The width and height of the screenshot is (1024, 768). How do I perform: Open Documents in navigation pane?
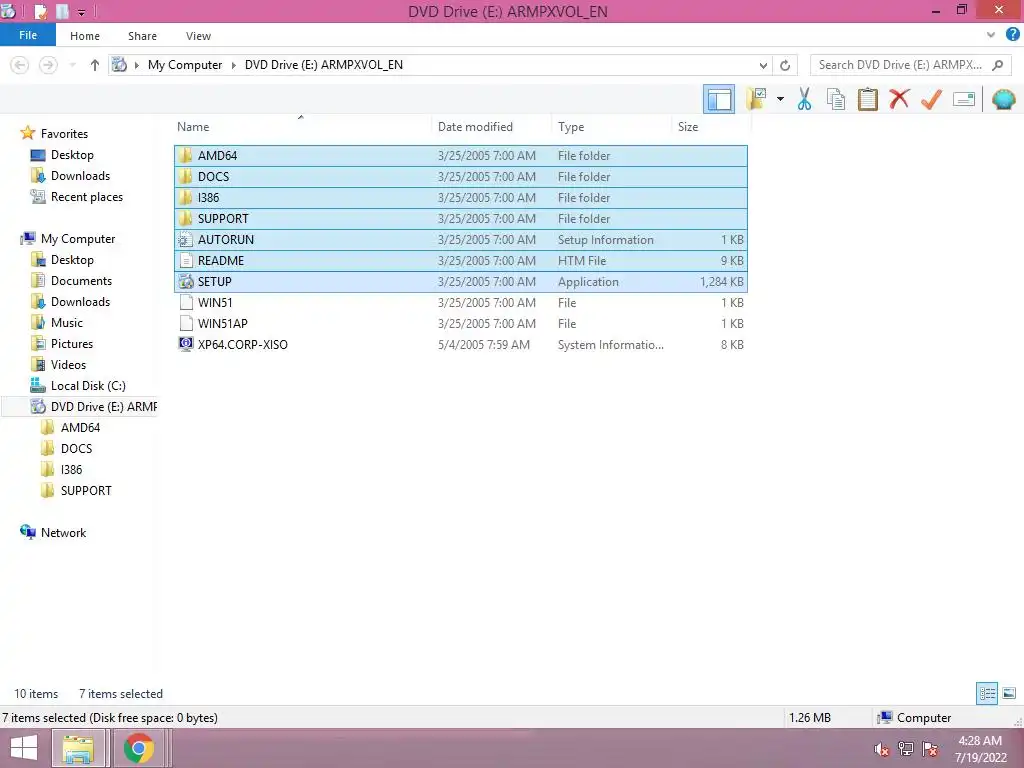[81, 281]
